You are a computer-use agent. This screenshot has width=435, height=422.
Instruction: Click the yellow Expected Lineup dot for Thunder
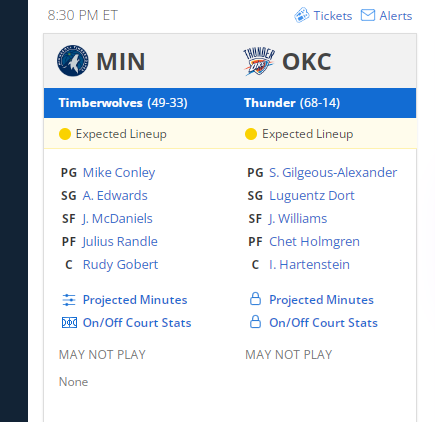pyautogui.click(x=251, y=134)
